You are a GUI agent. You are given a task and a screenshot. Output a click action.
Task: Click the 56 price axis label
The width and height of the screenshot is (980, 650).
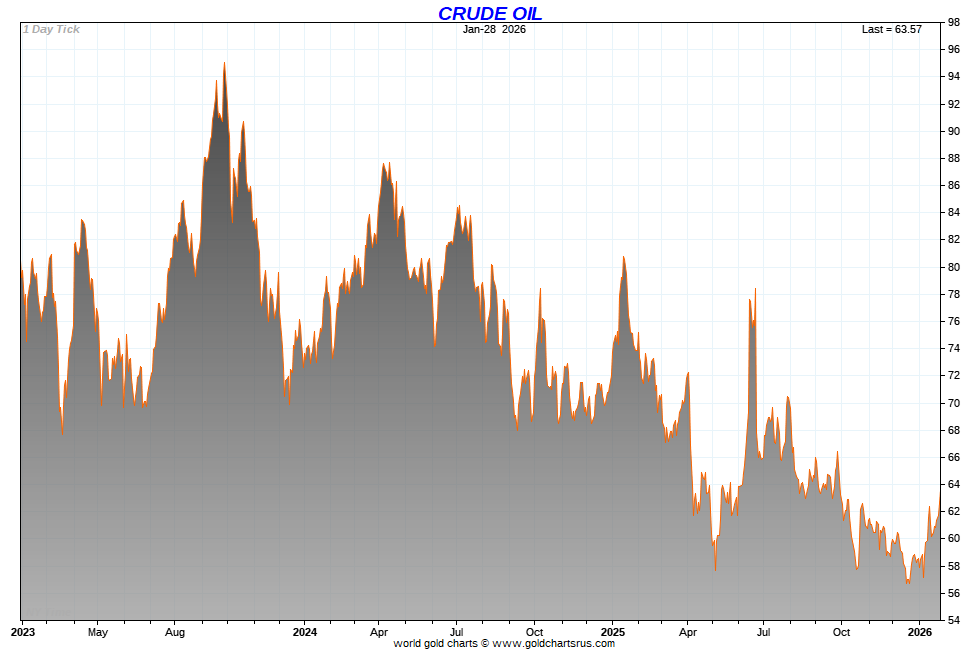coord(954,593)
